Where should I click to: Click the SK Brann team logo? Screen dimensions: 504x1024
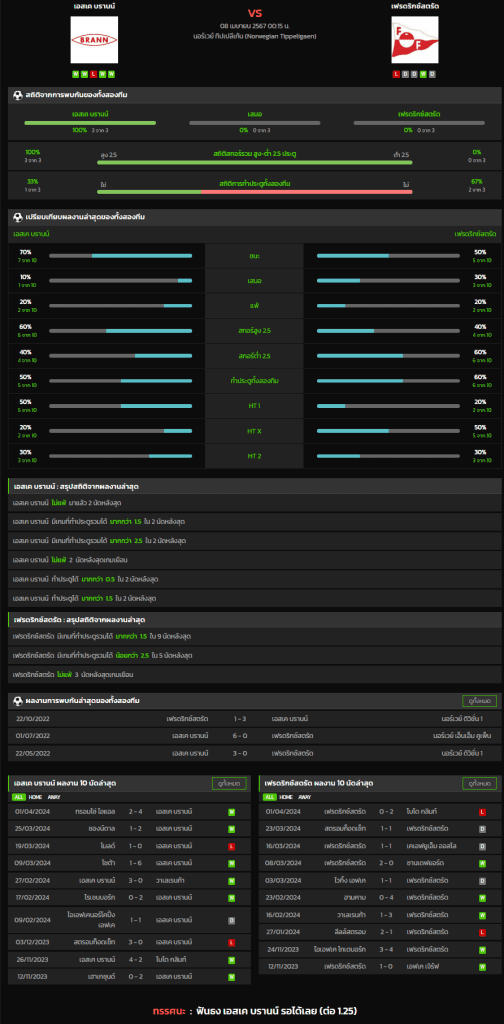94,40
